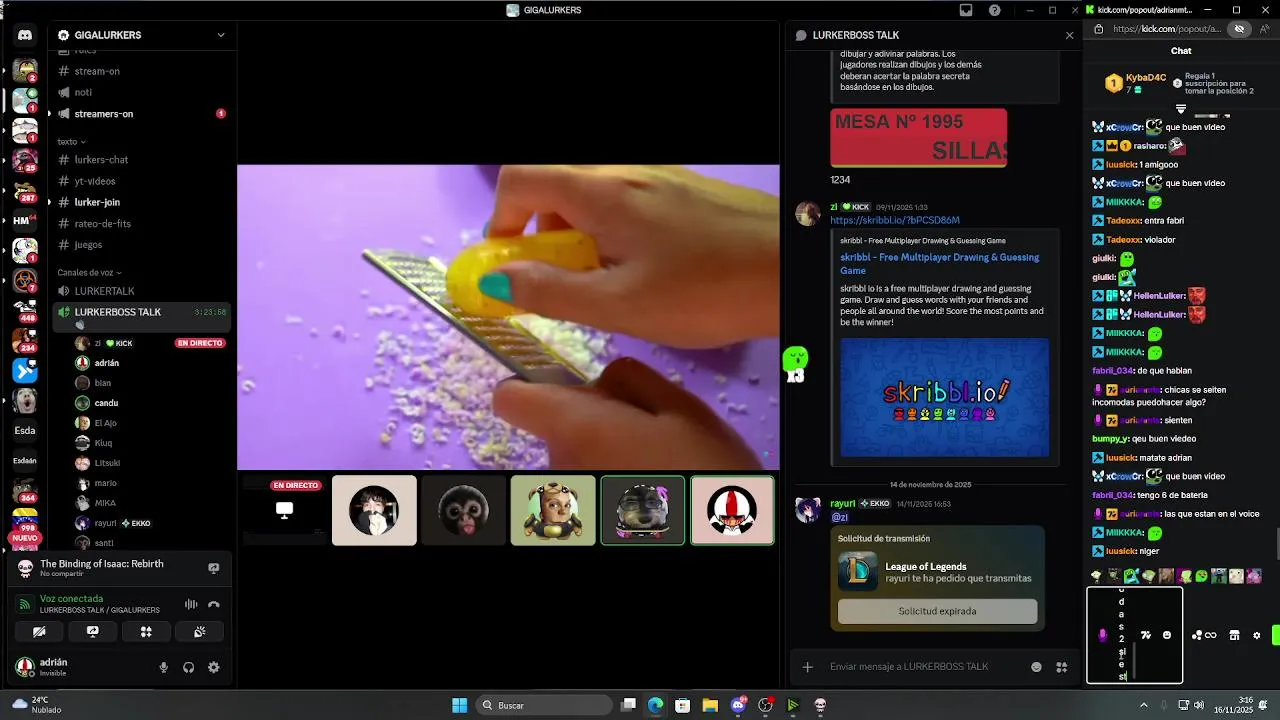Click the Kick chat message input box
Screen dimensions: 1280x720
(x=1135, y=635)
